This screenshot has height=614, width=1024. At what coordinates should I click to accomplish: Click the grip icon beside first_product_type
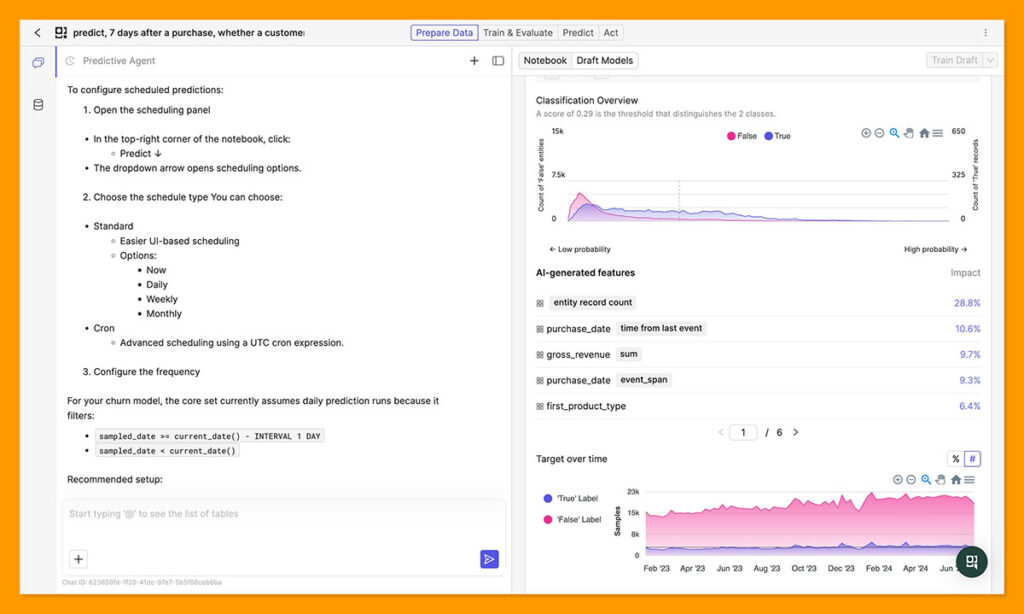(x=540, y=406)
